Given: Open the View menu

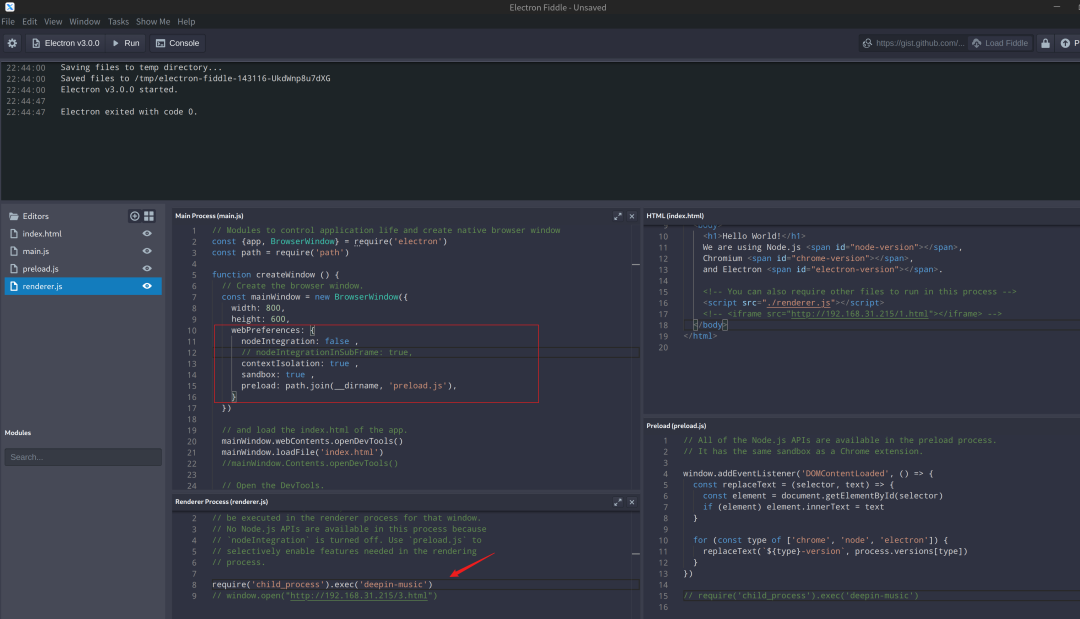Looking at the screenshot, I should [53, 21].
